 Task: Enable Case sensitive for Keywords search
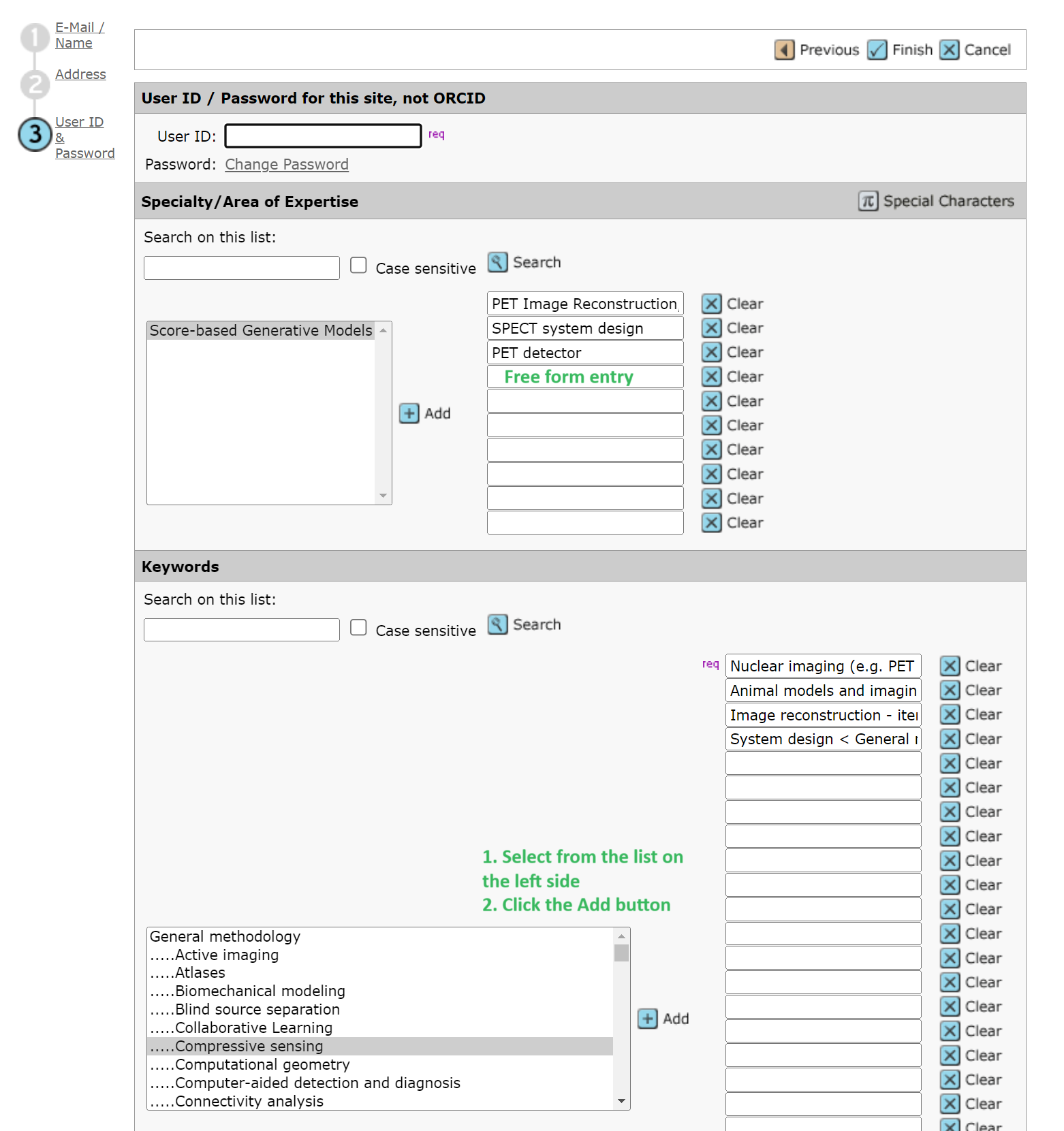point(358,628)
